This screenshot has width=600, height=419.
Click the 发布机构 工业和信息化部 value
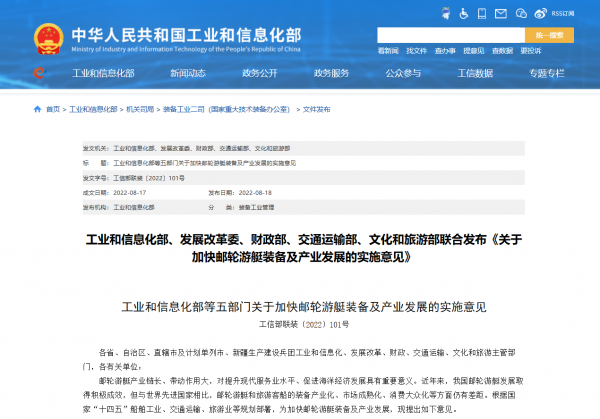tap(134, 207)
